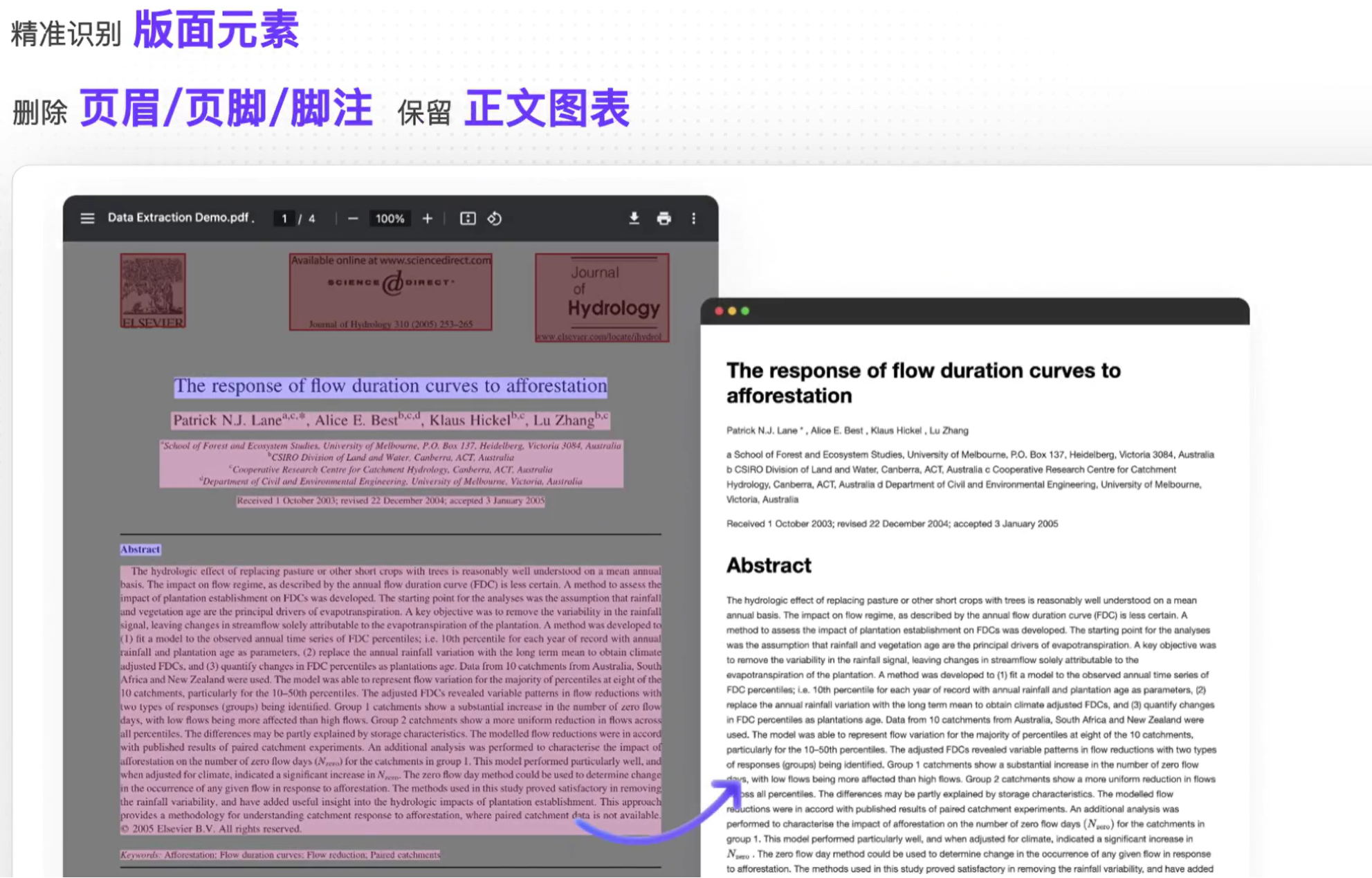This screenshot has height=878, width=1372.
Task: Click the 正文图表 heading text
Action: [x=547, y=109]
